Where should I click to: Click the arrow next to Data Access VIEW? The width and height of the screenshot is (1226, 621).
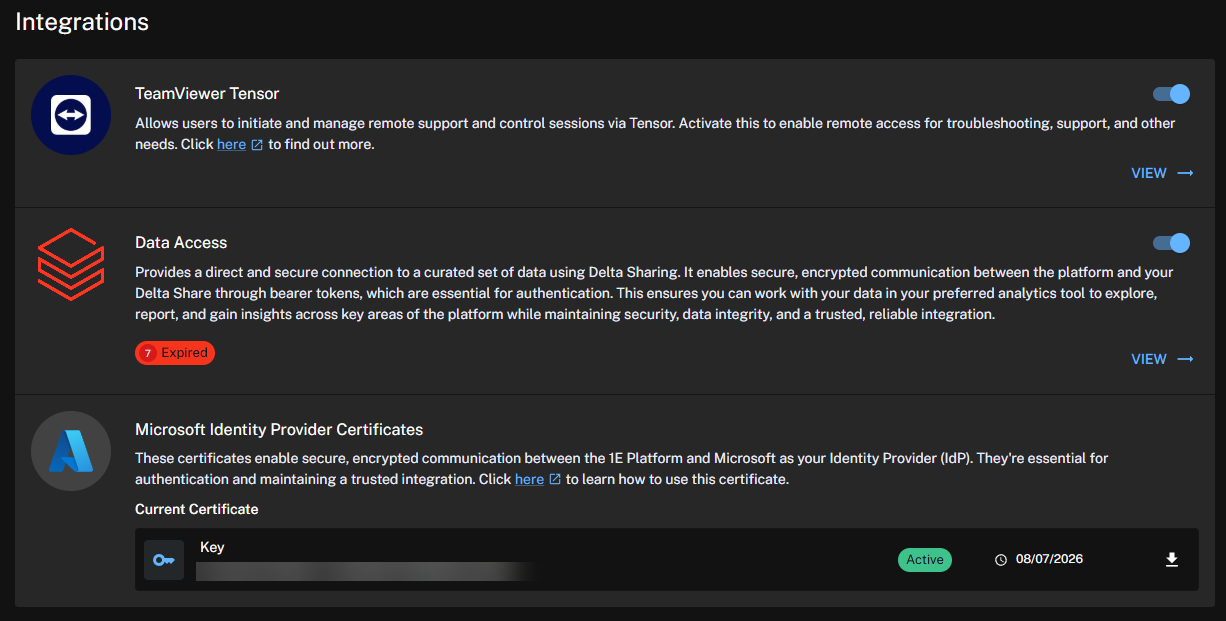click(1185, 359)
